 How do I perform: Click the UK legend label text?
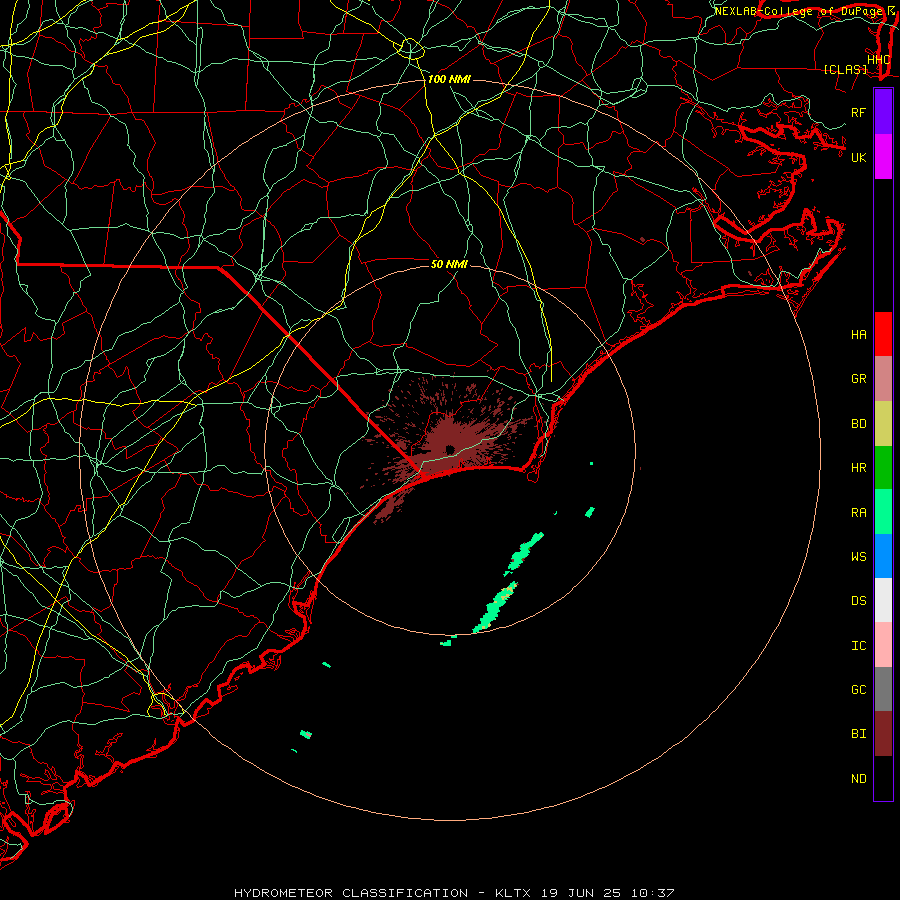[858, 157]
